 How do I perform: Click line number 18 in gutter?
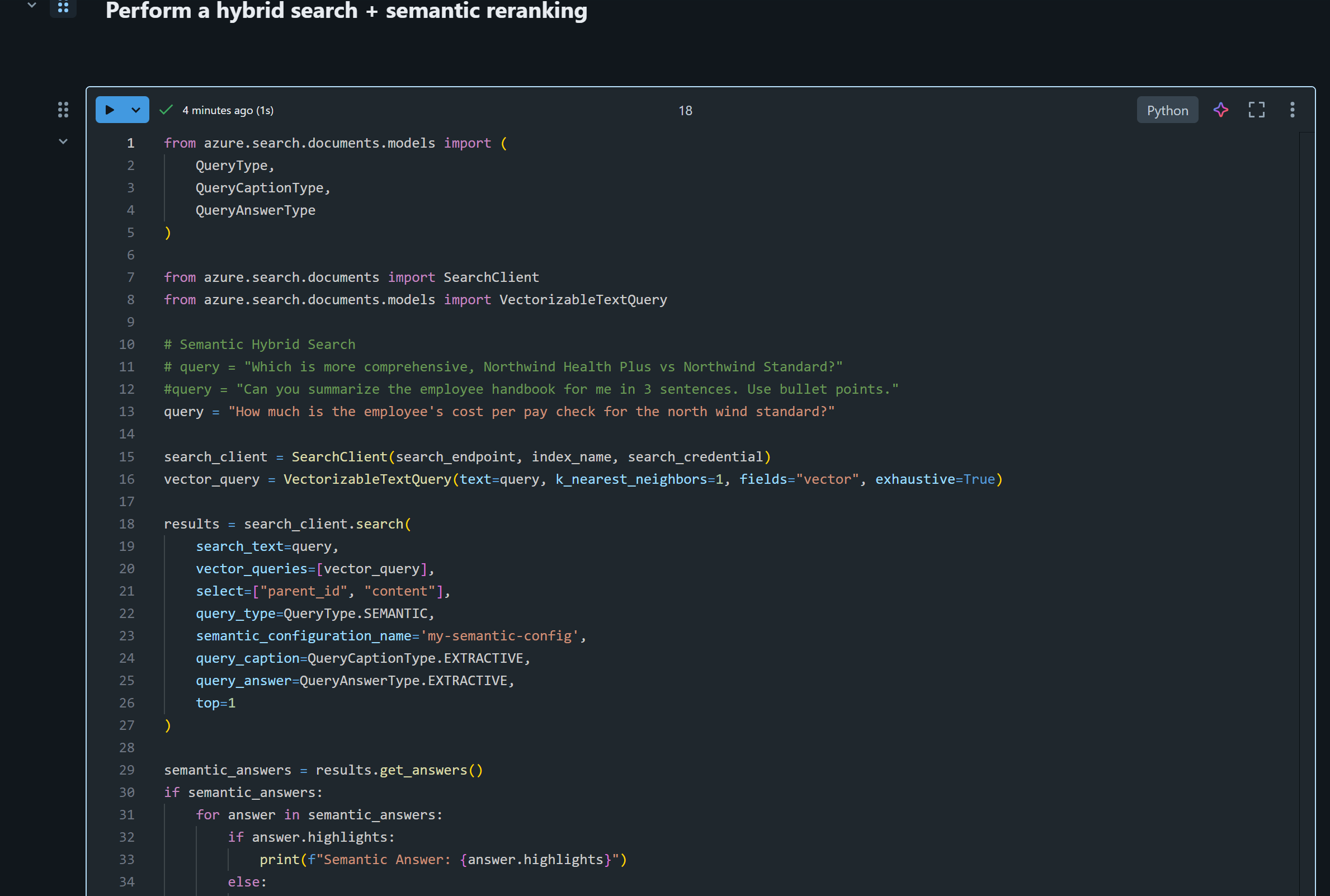coord(127,524)
